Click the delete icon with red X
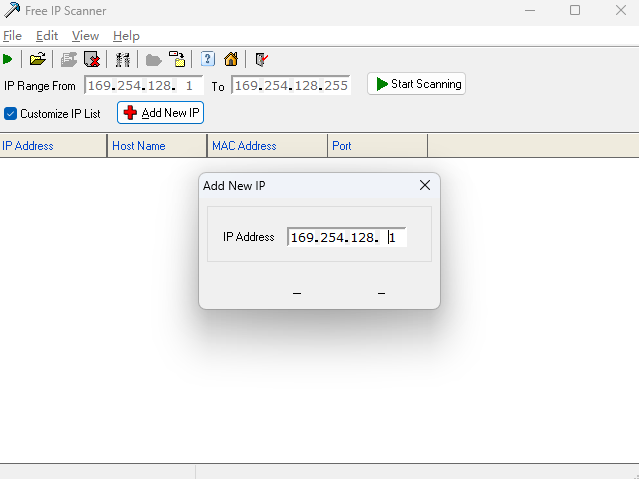This screenshot has height=479, width=639. point(92,59)
